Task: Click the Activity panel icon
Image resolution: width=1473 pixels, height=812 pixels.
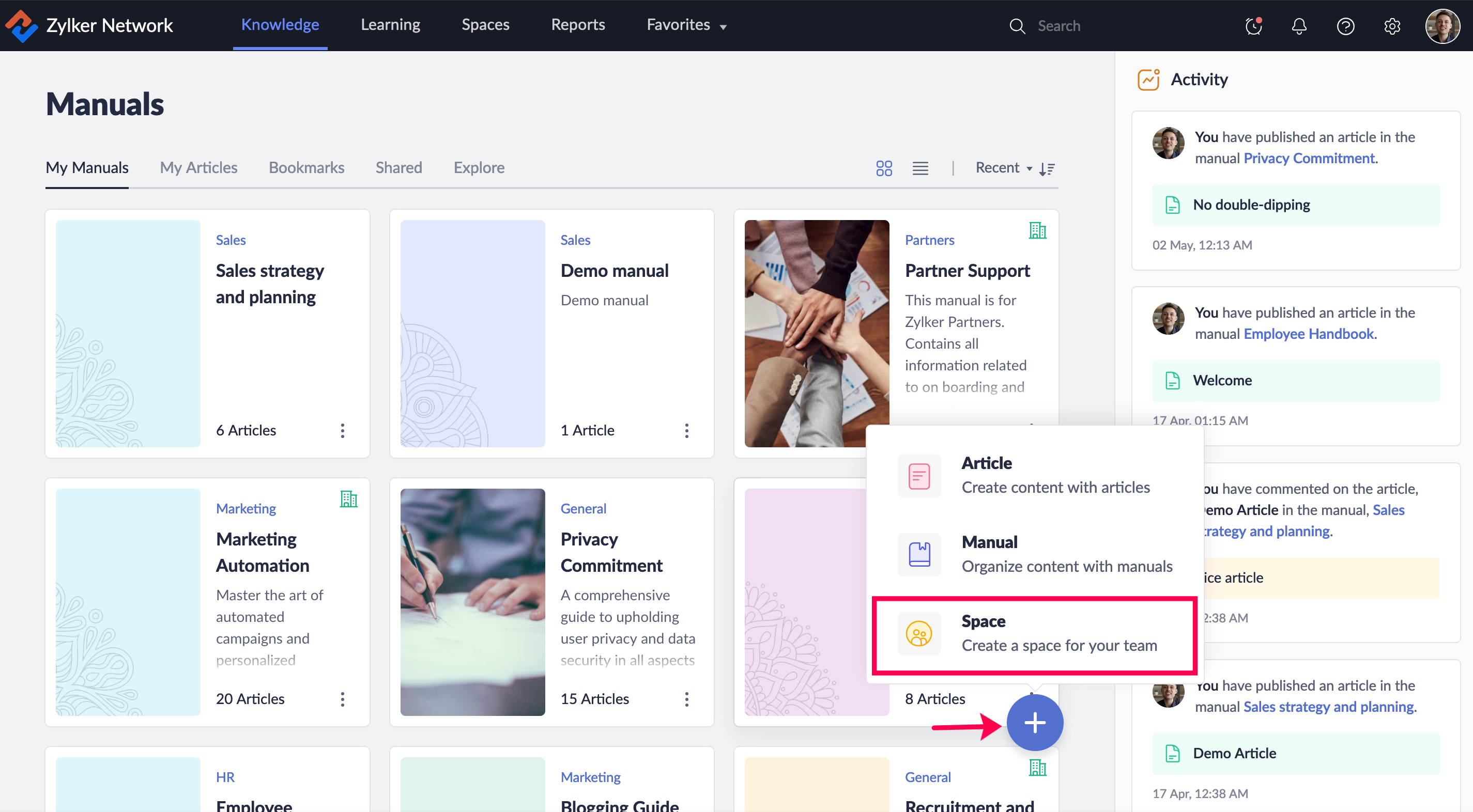Action: 1148,80
